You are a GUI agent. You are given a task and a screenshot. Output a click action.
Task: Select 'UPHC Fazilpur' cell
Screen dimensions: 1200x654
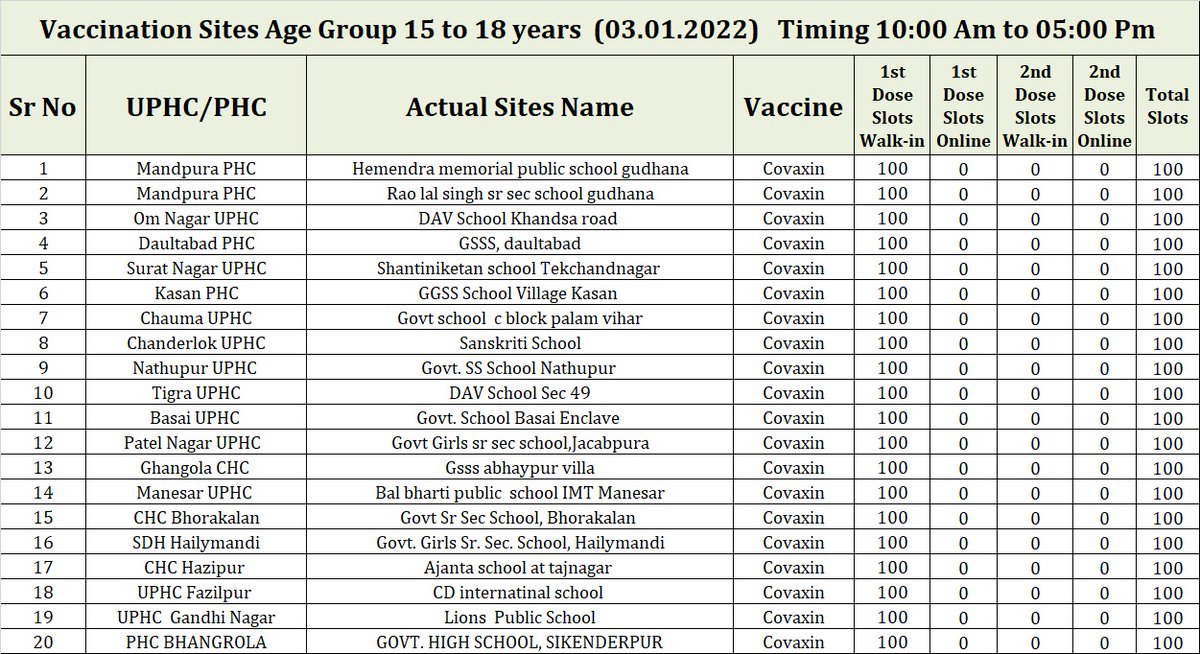(x=196, y=594)
